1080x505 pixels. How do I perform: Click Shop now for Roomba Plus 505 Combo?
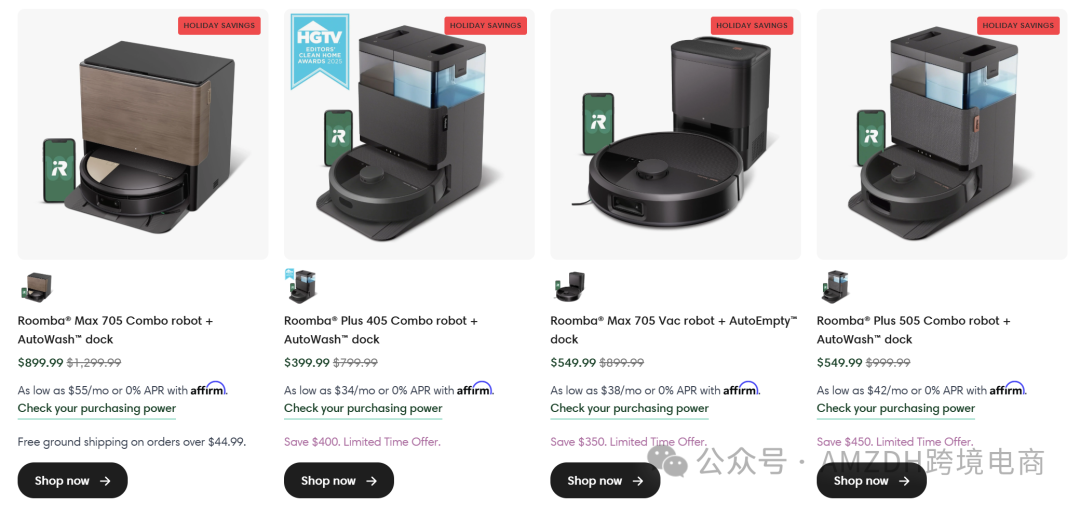(x=871, y=480)
